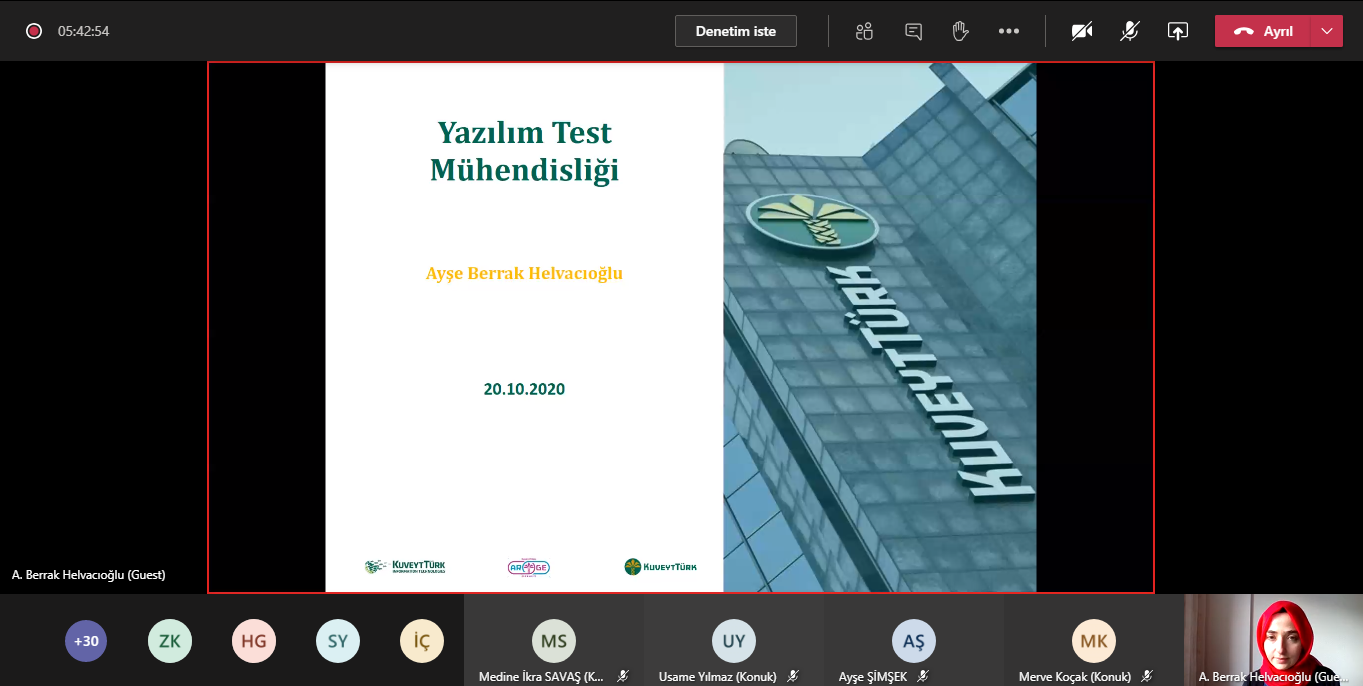Select the ZK participant avatar
The image size is (1363, 686).
(x=170, y=641)
